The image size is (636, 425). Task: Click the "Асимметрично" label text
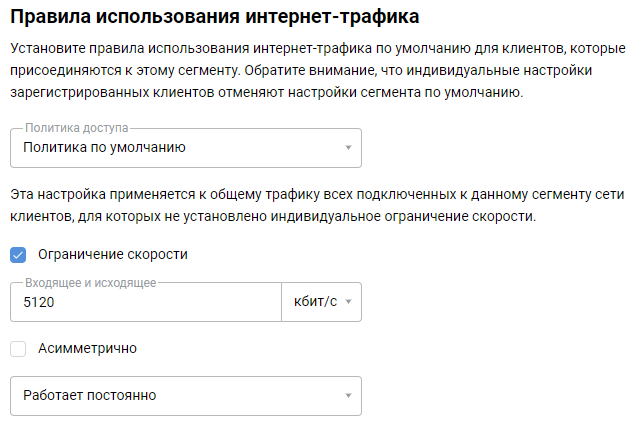click(87, 349)
